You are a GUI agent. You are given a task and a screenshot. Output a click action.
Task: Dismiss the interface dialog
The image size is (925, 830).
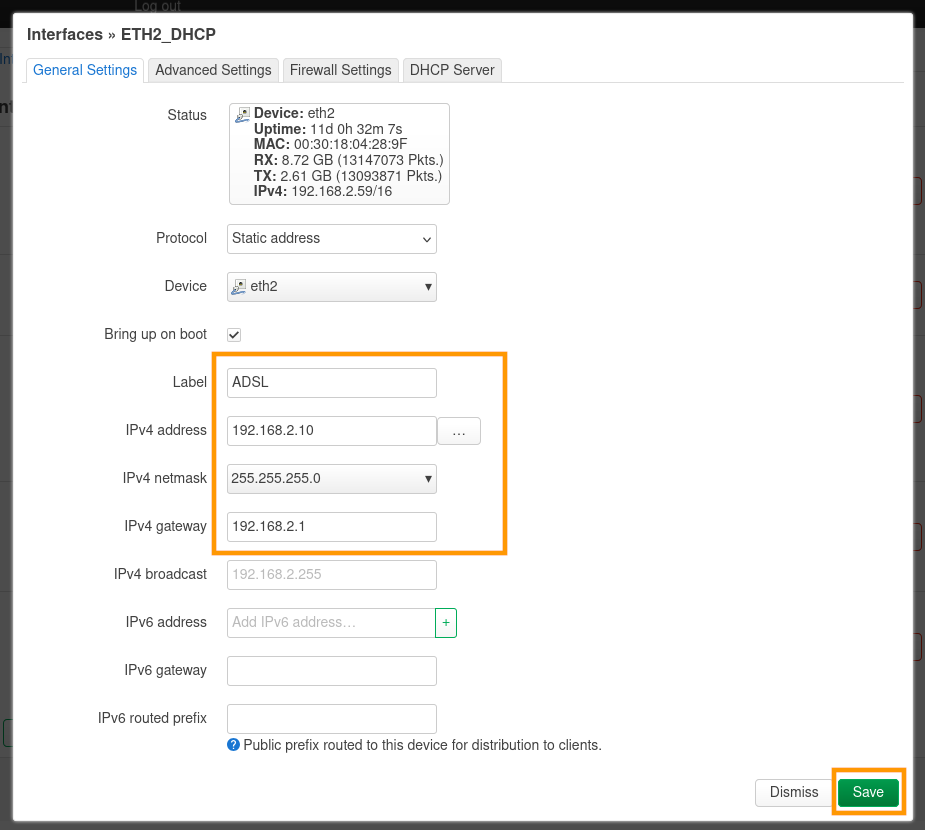click(794, 792)
